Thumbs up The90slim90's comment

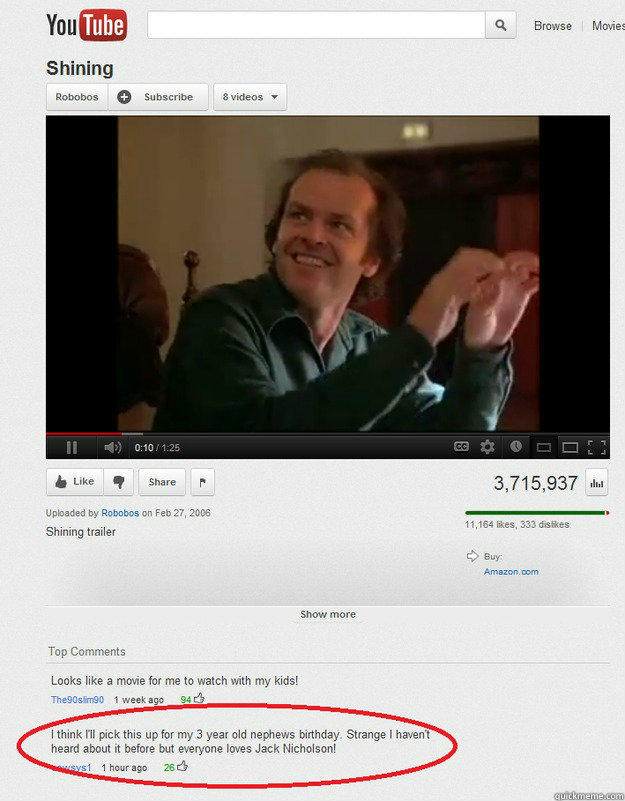coord(199,698)
